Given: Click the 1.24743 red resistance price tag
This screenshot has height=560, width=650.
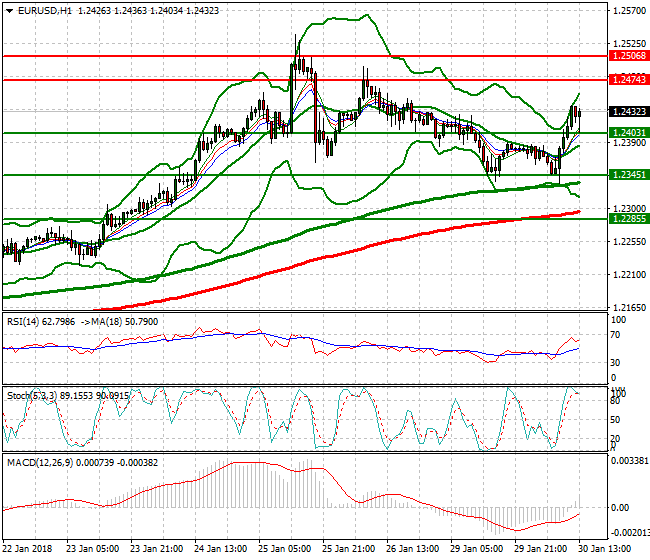Looking at the screenshot, I should click(x=628, y=78).
